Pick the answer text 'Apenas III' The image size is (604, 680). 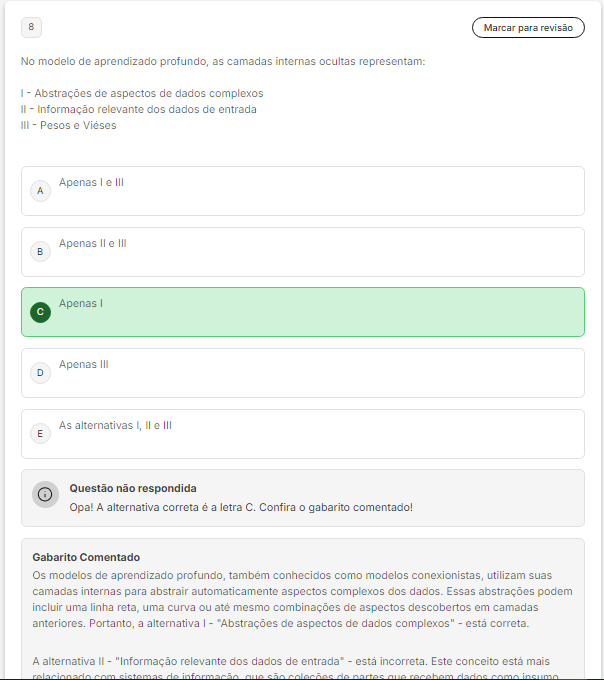coord(84,364)
